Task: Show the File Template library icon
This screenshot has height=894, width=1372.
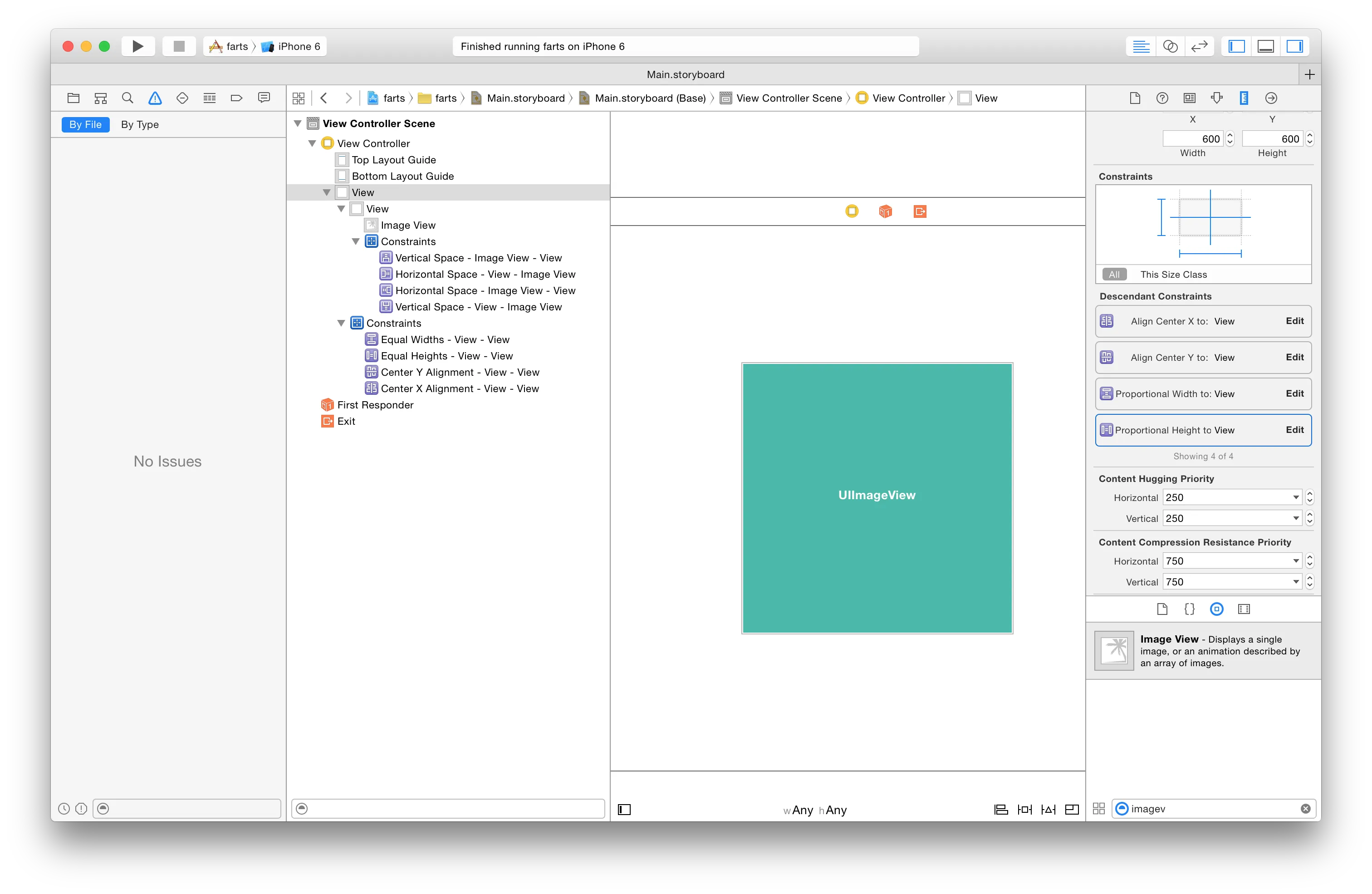Action: pyautogui.click(x=1162, y=609)
